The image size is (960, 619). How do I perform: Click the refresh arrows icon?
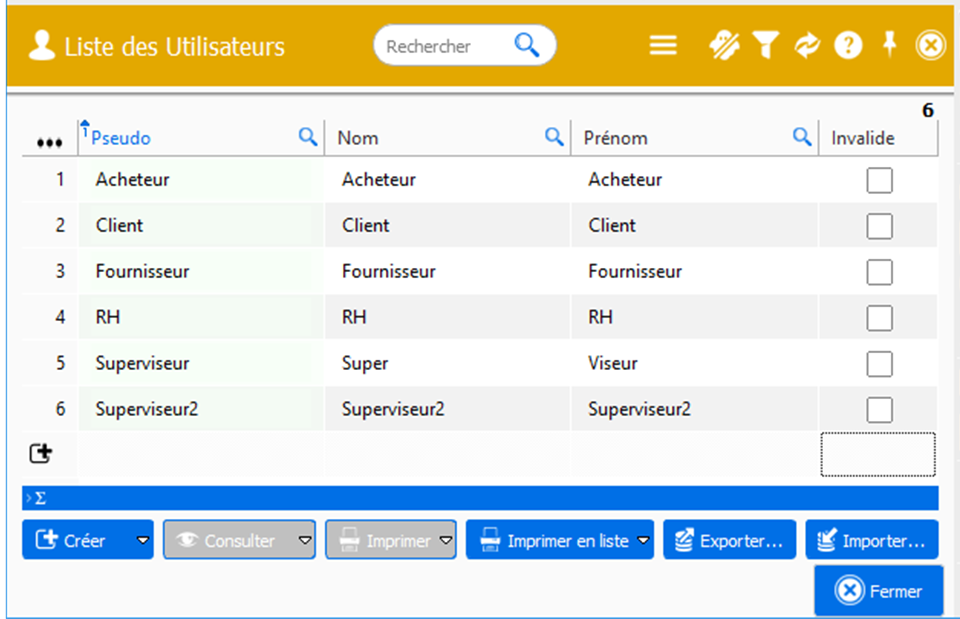coord(807,46)
